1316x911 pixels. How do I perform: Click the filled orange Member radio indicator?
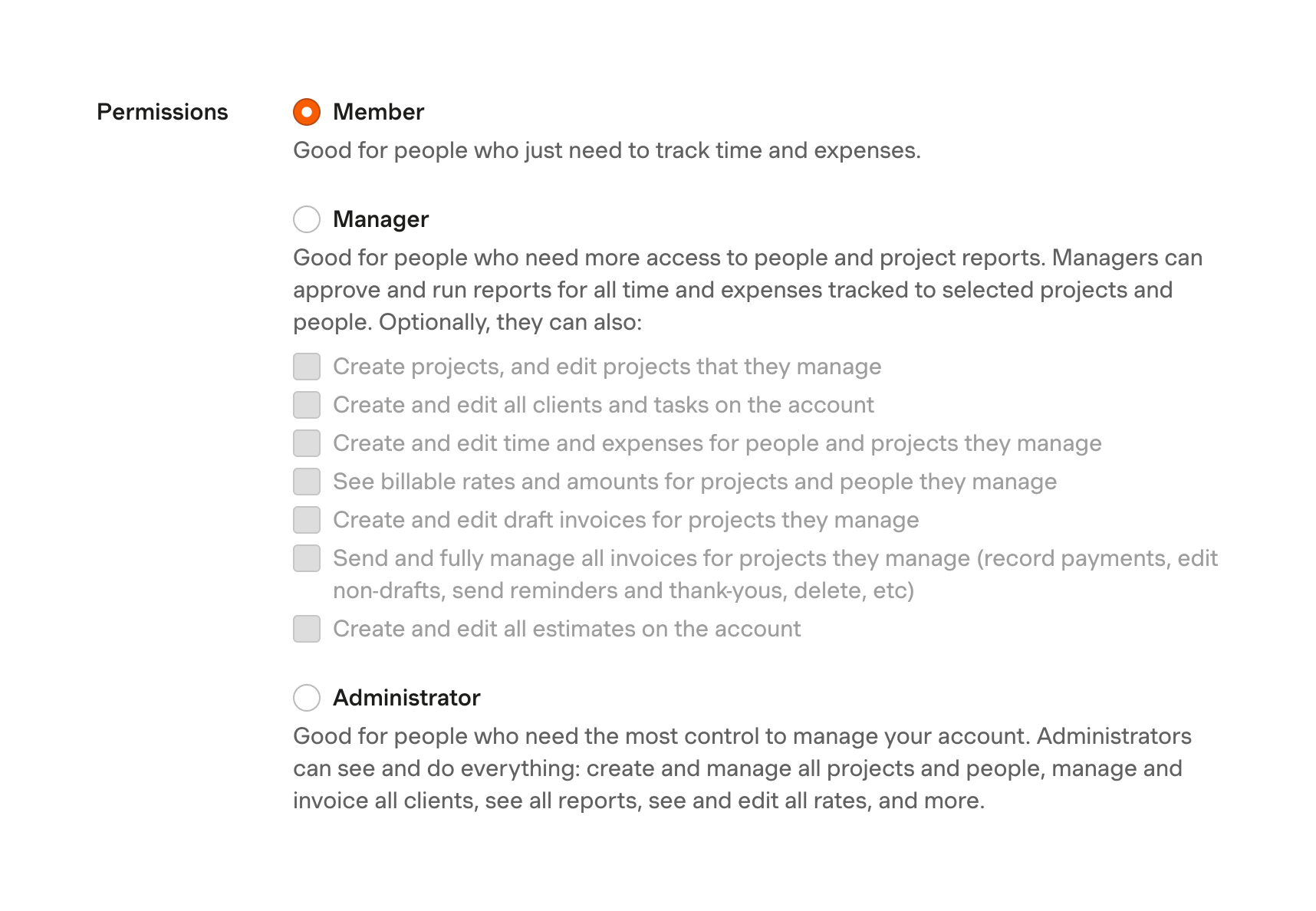306,112
